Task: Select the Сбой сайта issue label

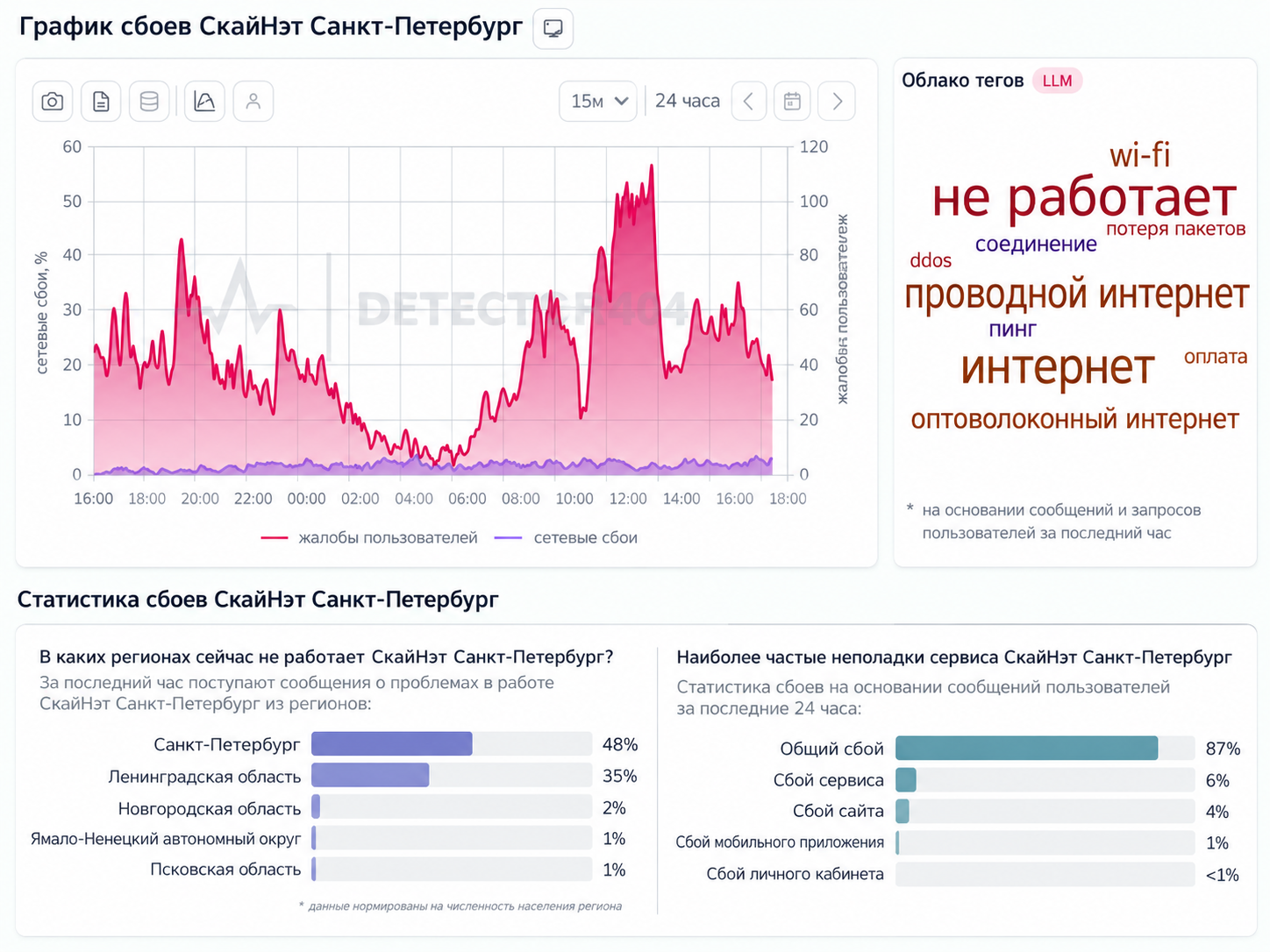Action: tap(838, 811)
